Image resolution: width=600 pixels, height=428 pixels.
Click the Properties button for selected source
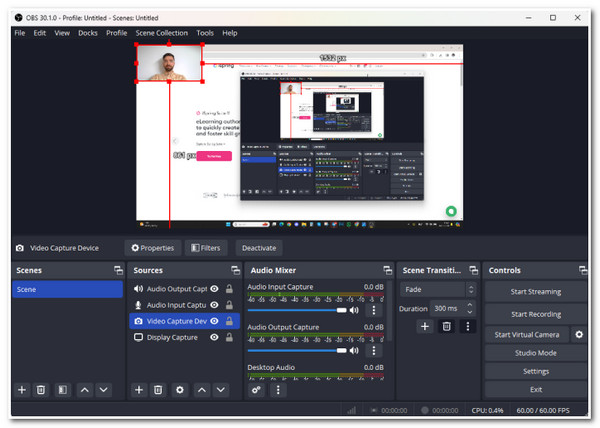[152, 248]
